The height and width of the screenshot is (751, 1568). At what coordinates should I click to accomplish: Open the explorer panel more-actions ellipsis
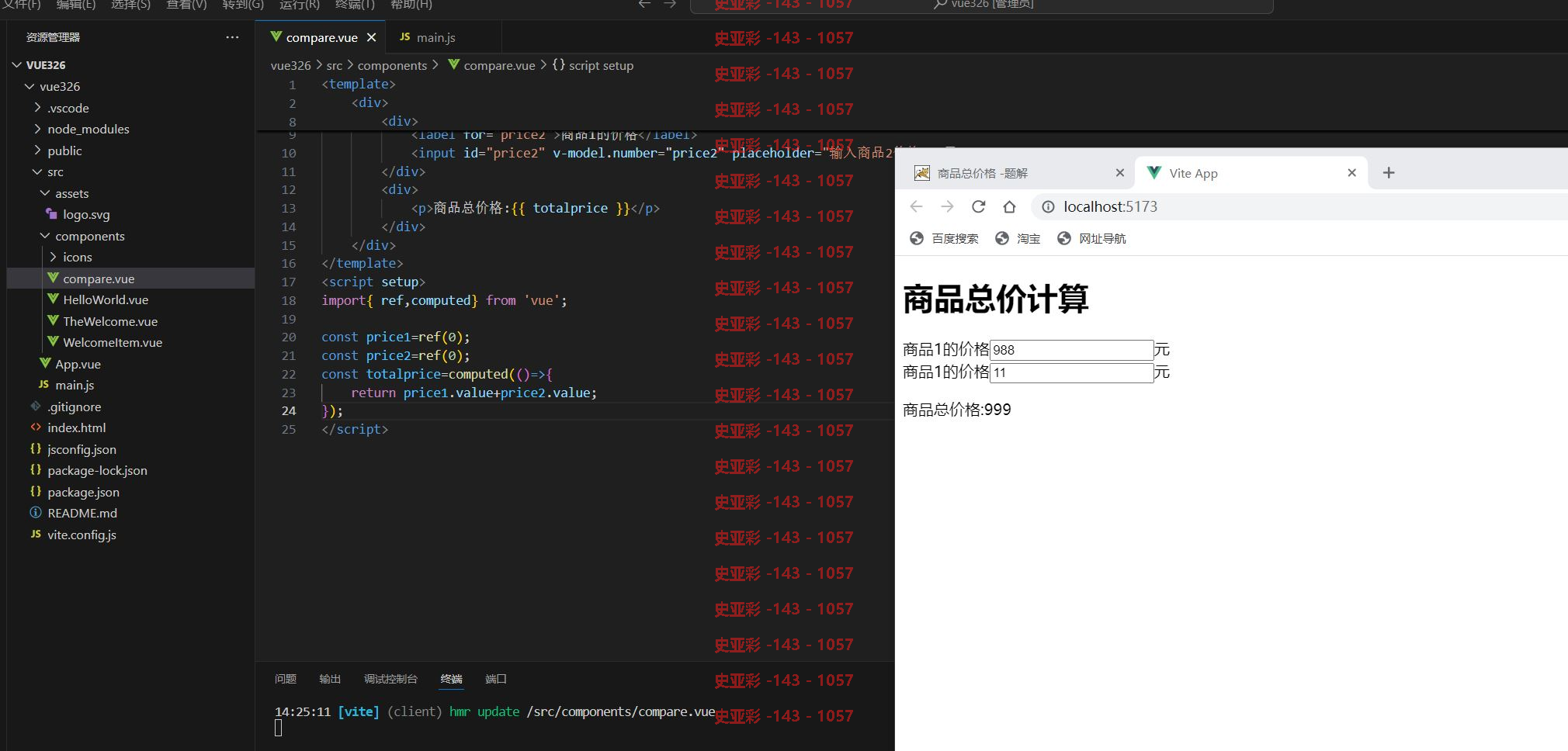point(232,37)
